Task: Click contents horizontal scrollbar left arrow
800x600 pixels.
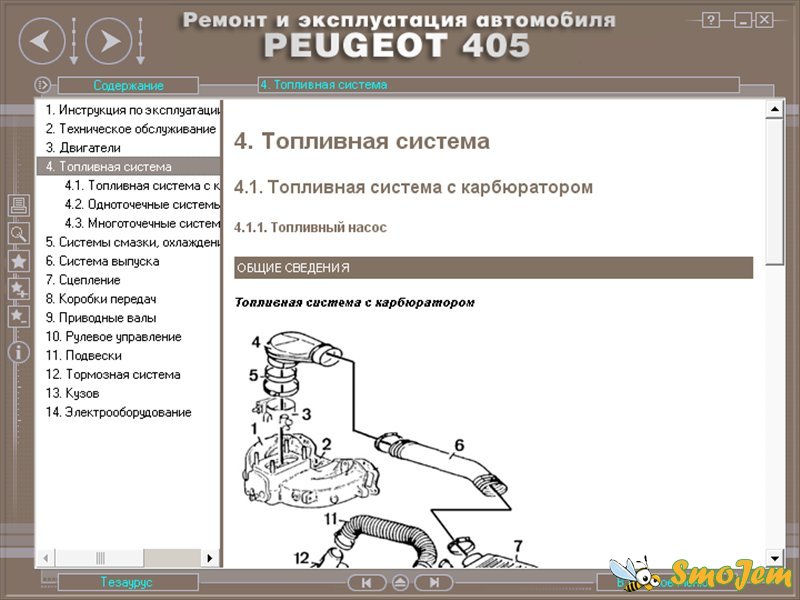Action: pyautogui.click(x=46, y=558)
